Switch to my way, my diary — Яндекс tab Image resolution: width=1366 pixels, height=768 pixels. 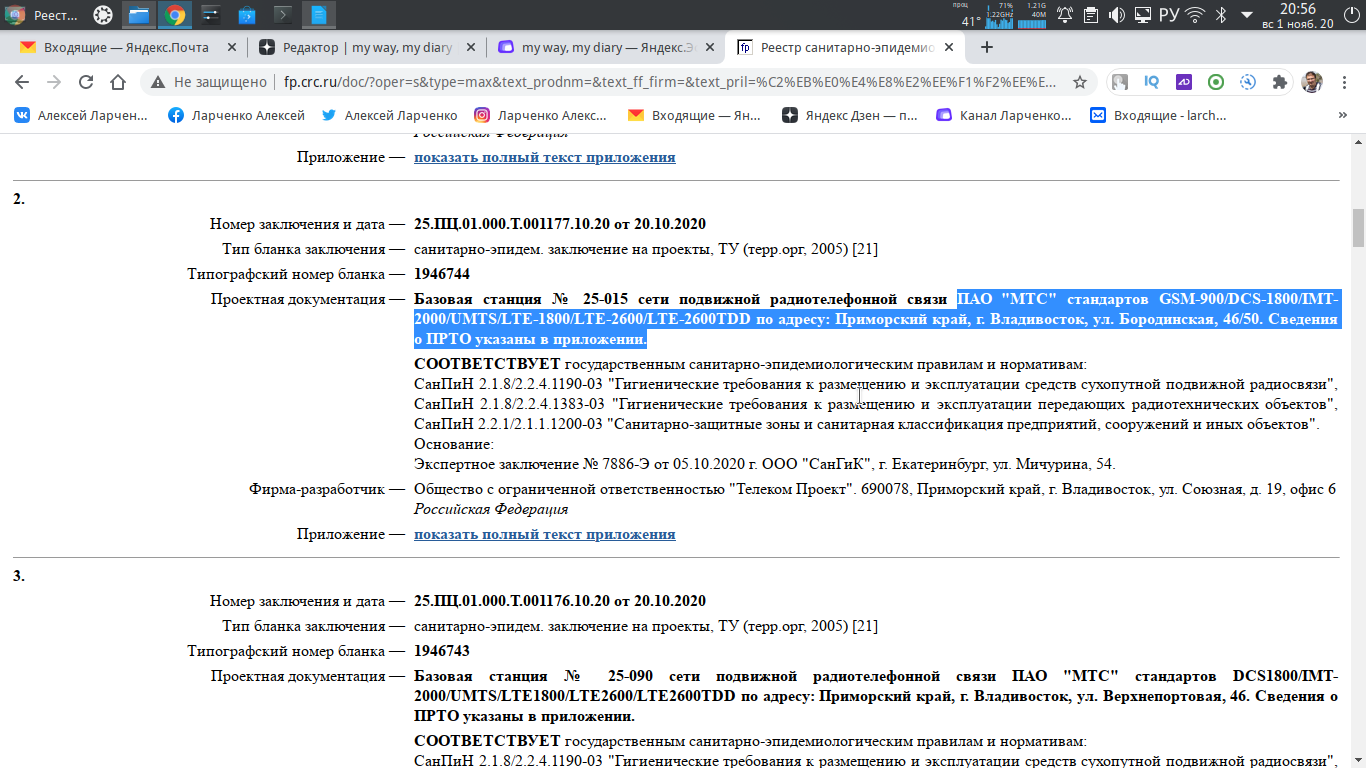point(606,47)
